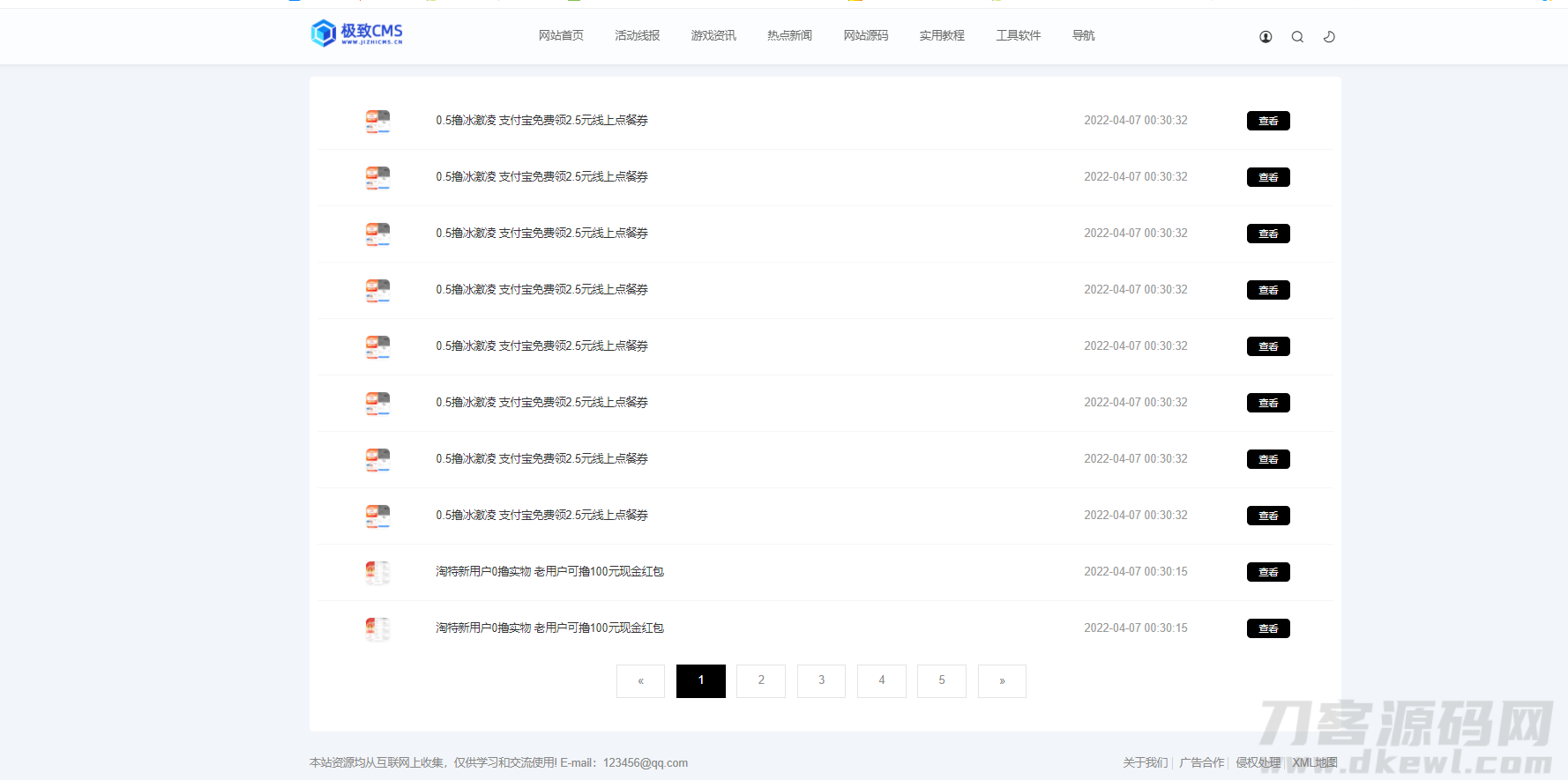This screenshot has width=1568, height=780.
Task: Go to the previous page arrow «
Action: point(640,681)
